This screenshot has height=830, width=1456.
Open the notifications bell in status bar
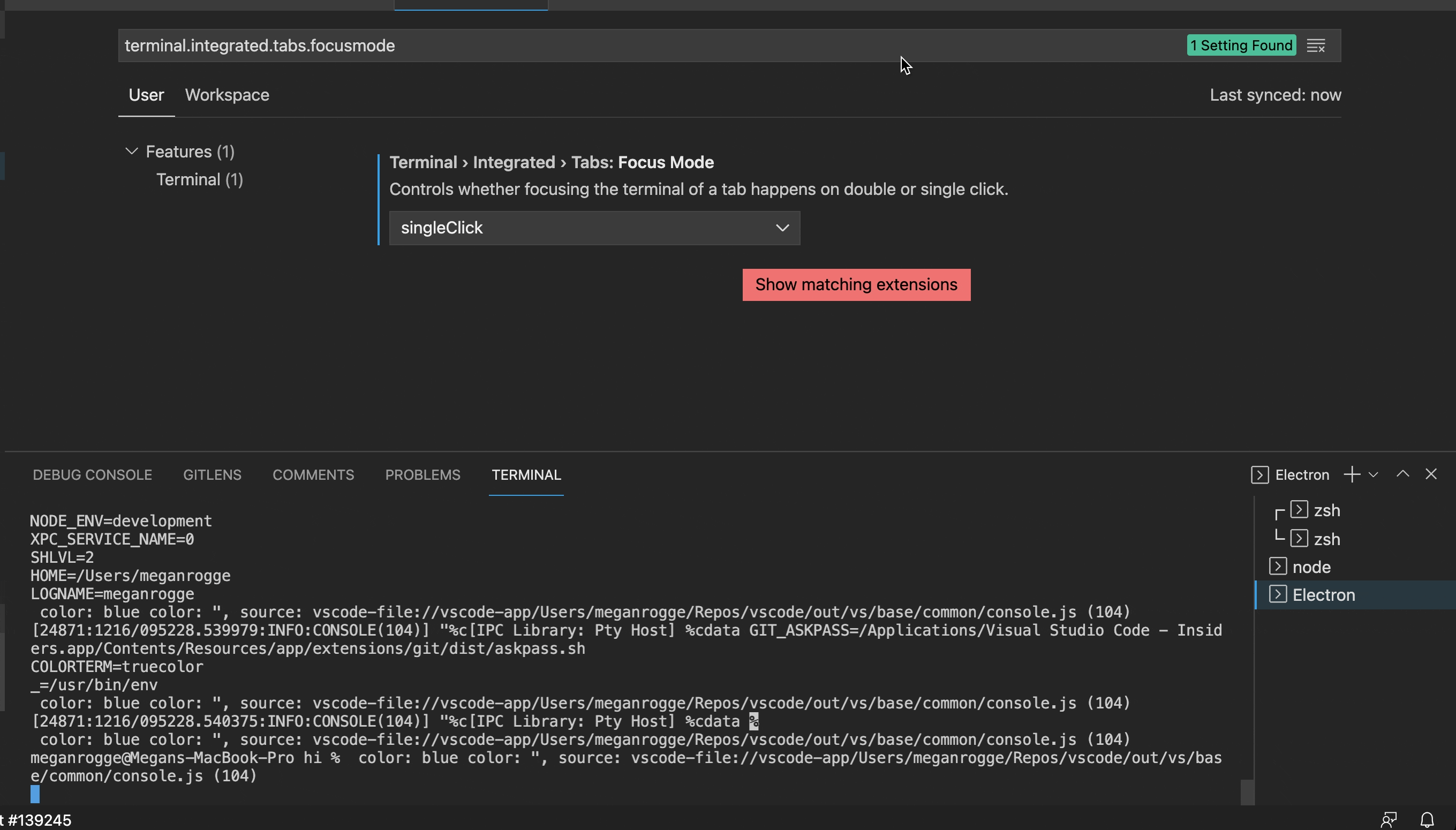coord(1427,820)
